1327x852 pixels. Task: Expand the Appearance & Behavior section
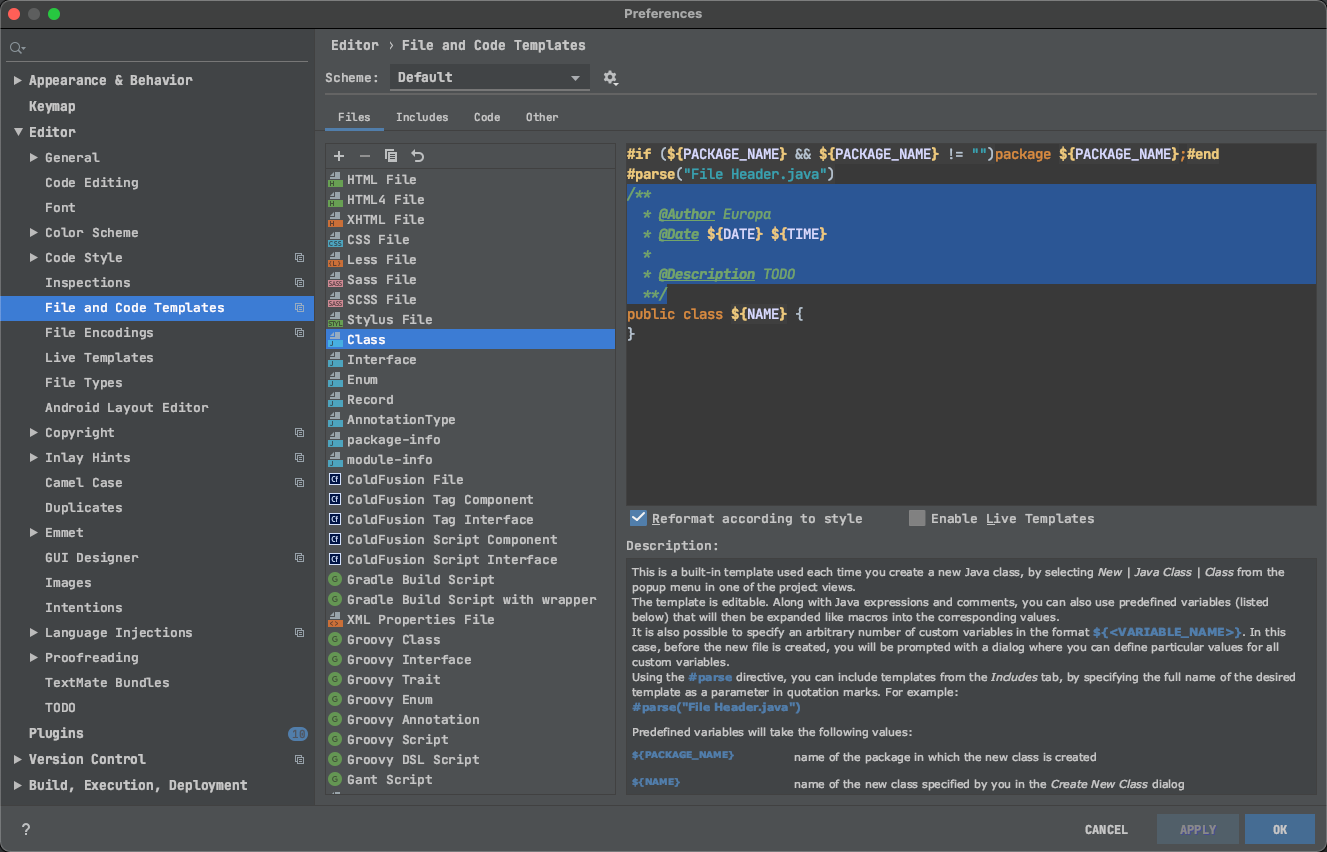coord(17,80)
